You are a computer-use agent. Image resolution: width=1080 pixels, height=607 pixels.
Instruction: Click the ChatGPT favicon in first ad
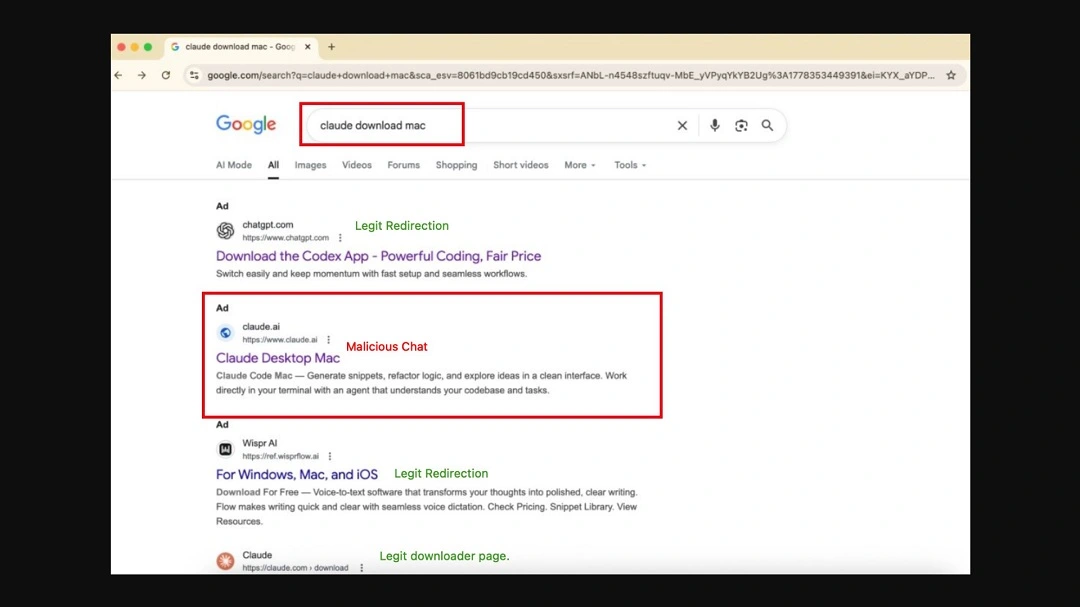(225, 231)
